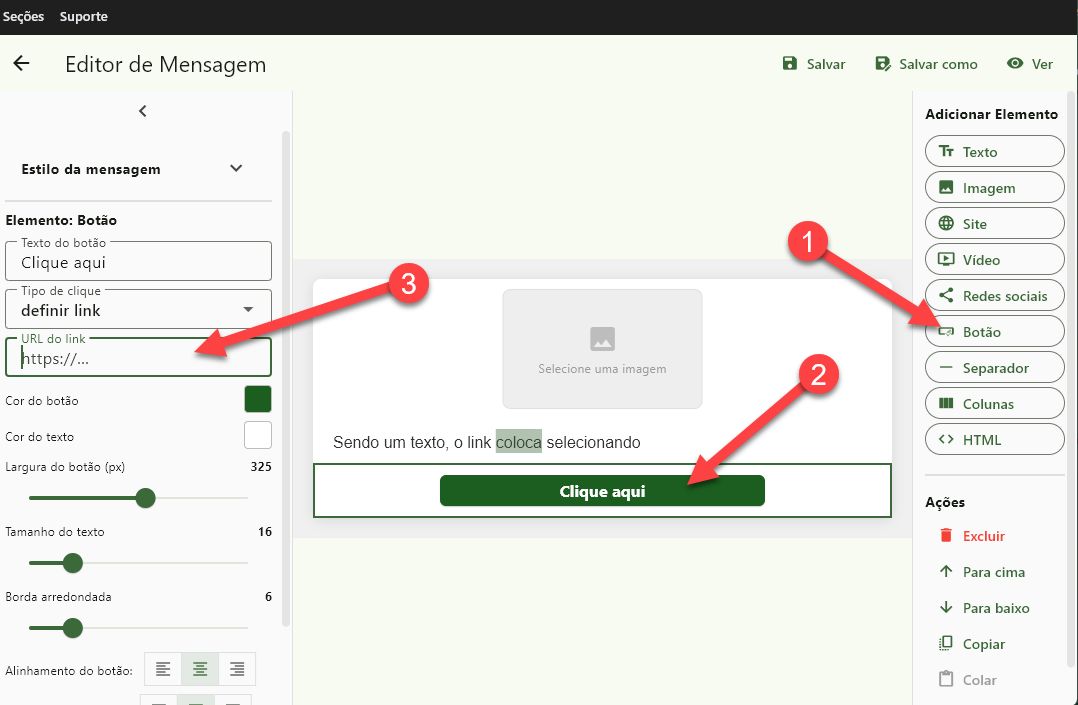Open the Seções menu
The height and width of the screenshot is (705, 1078).
24,16
